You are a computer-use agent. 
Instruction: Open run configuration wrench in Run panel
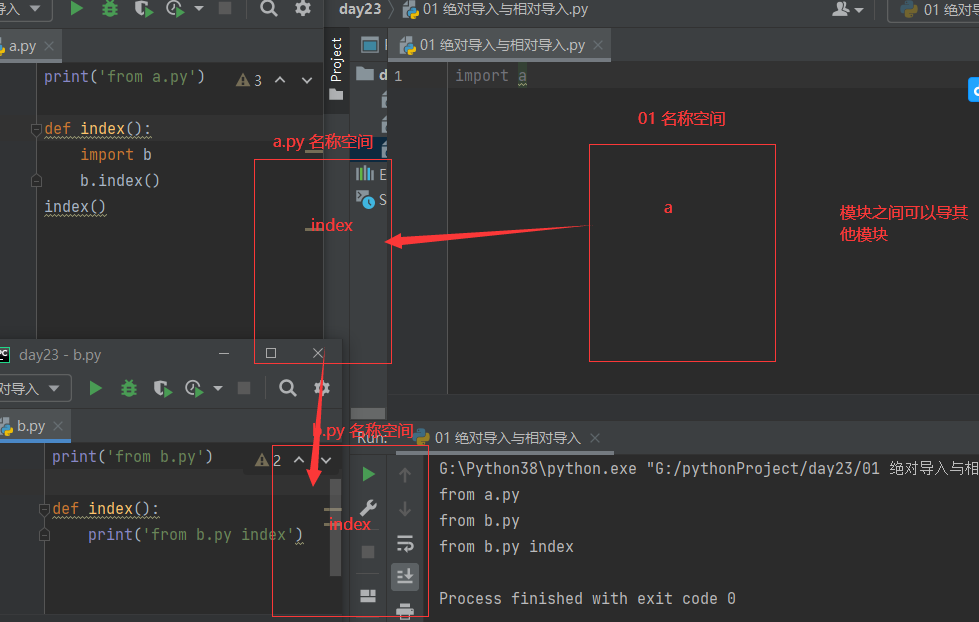[368, 508]
